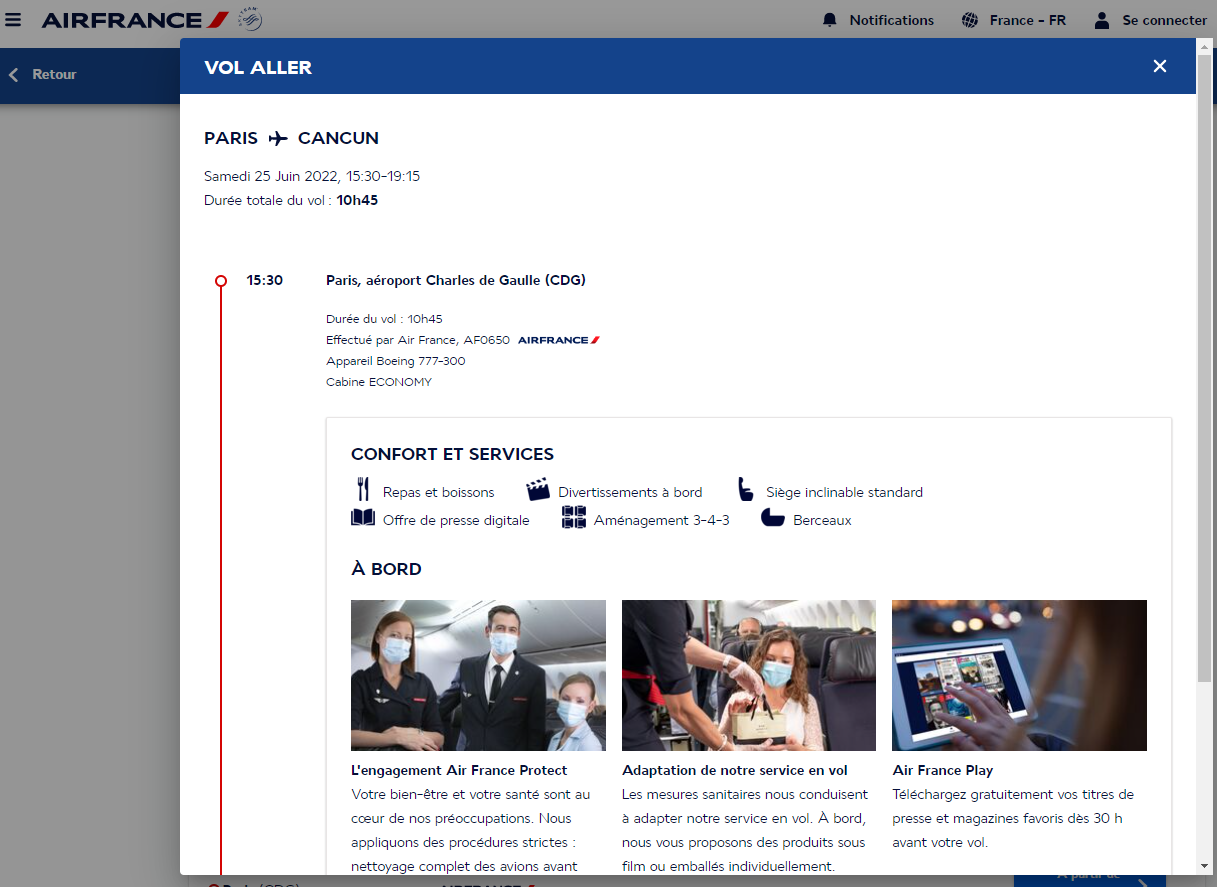Click the Appareil Boeing 777-300 text
The image size is (1217, 887).
click(396, 361)
